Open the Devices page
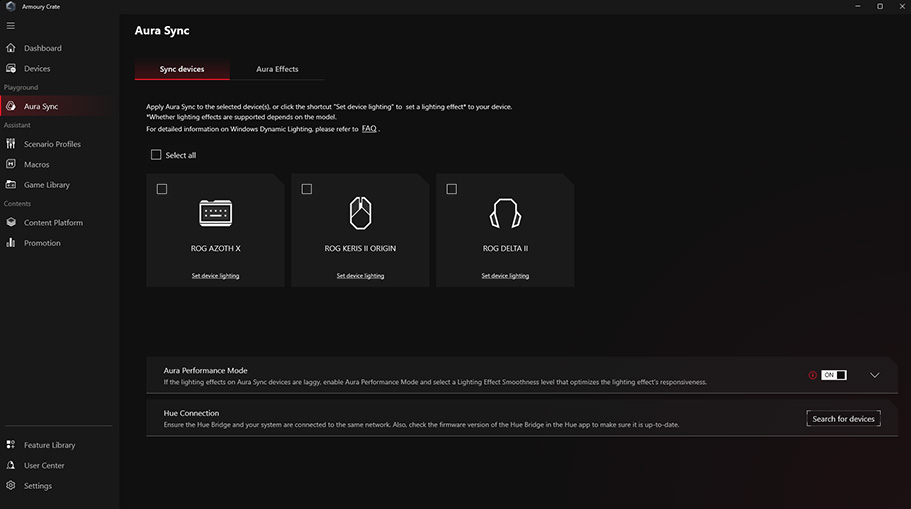This screenshot has height=509, width=911. coord(37,69)
